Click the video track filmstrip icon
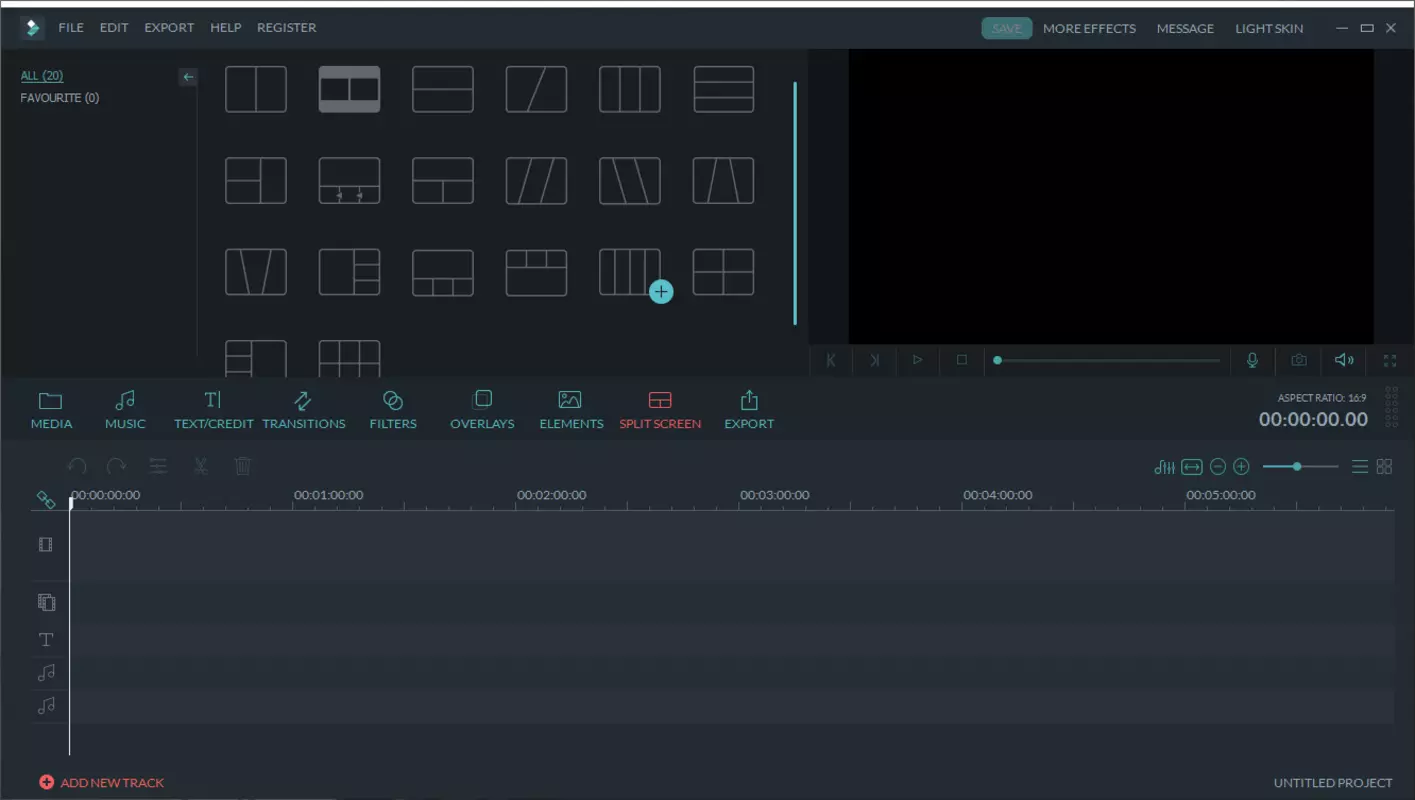This screenshot has width=1415, height=800. pyautogui.click(x=45, y=545)
